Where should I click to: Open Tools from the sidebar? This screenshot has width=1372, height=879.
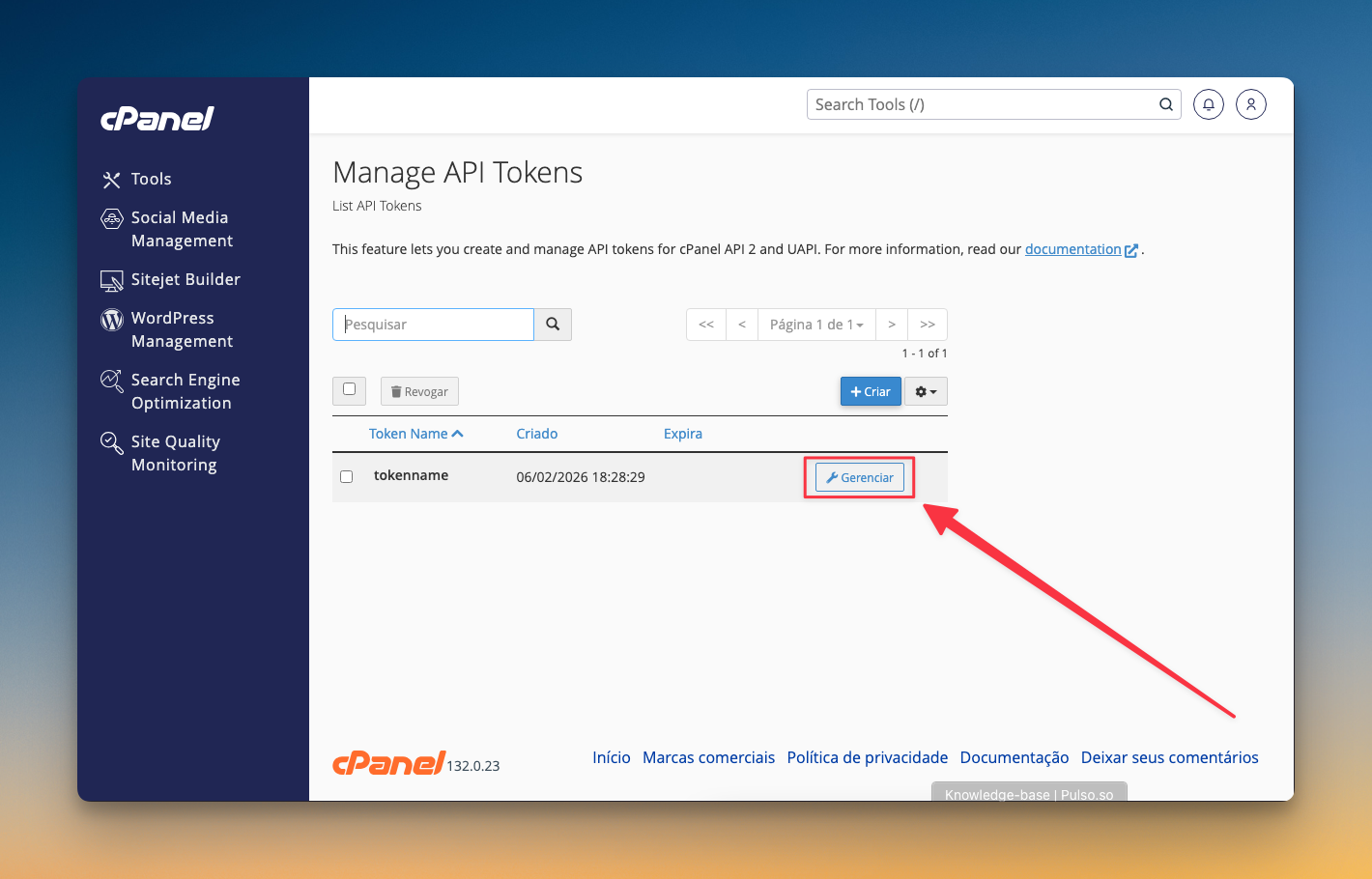pos(151,179)
